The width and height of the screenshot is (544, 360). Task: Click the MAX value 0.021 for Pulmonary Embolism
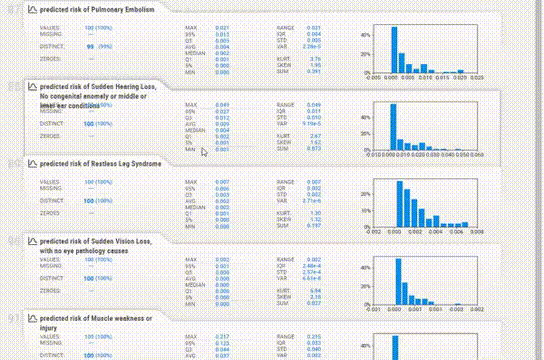(x=222, y=28)
